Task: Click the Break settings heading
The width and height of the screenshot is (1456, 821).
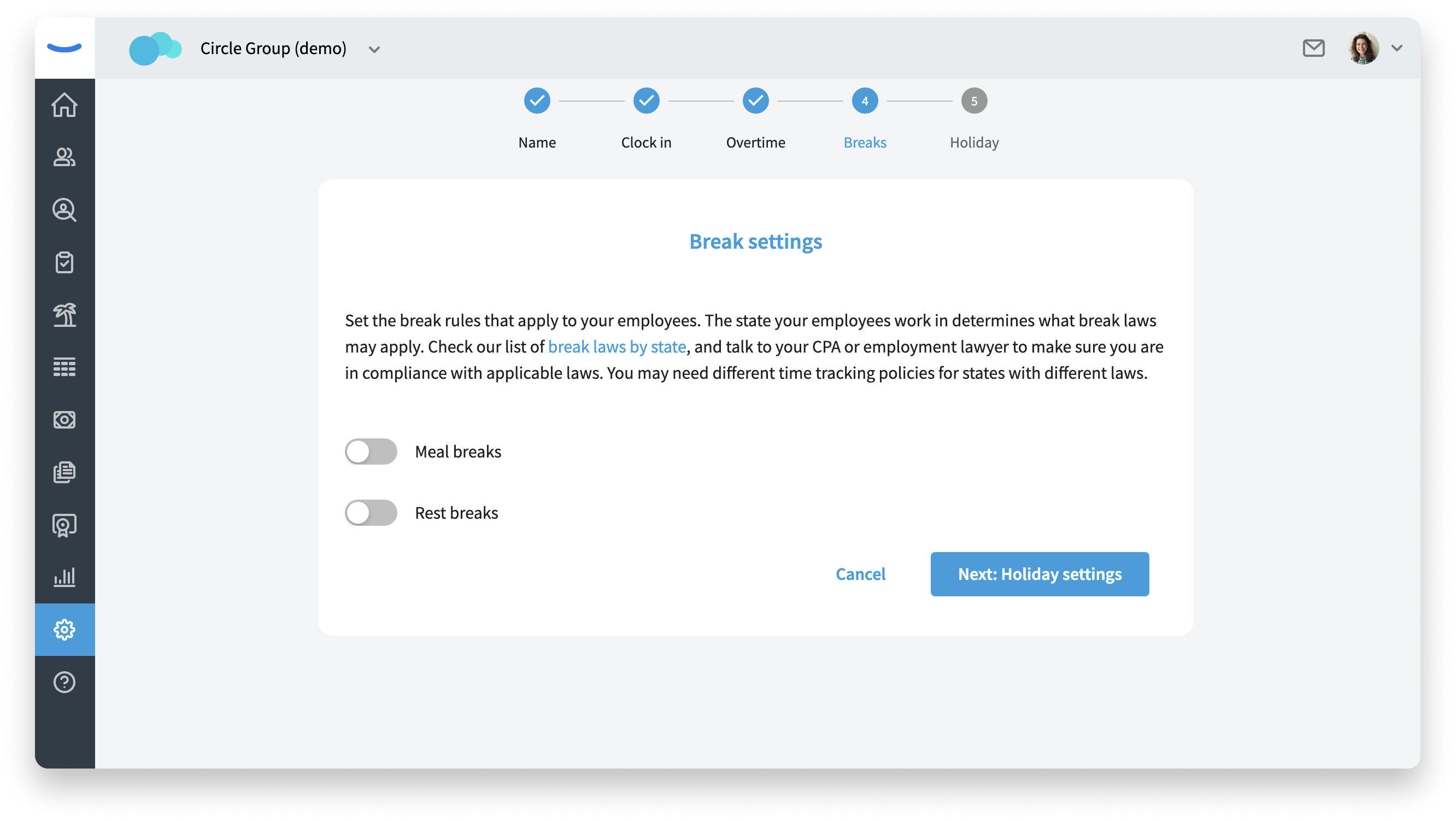Action: (x=755, y=242)
